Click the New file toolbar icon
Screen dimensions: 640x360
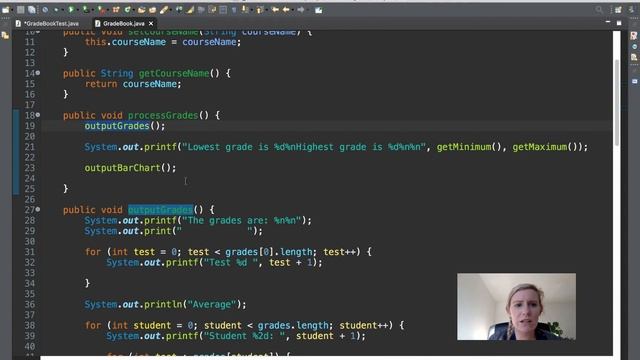pyautogui.click(x=6, y=10)
